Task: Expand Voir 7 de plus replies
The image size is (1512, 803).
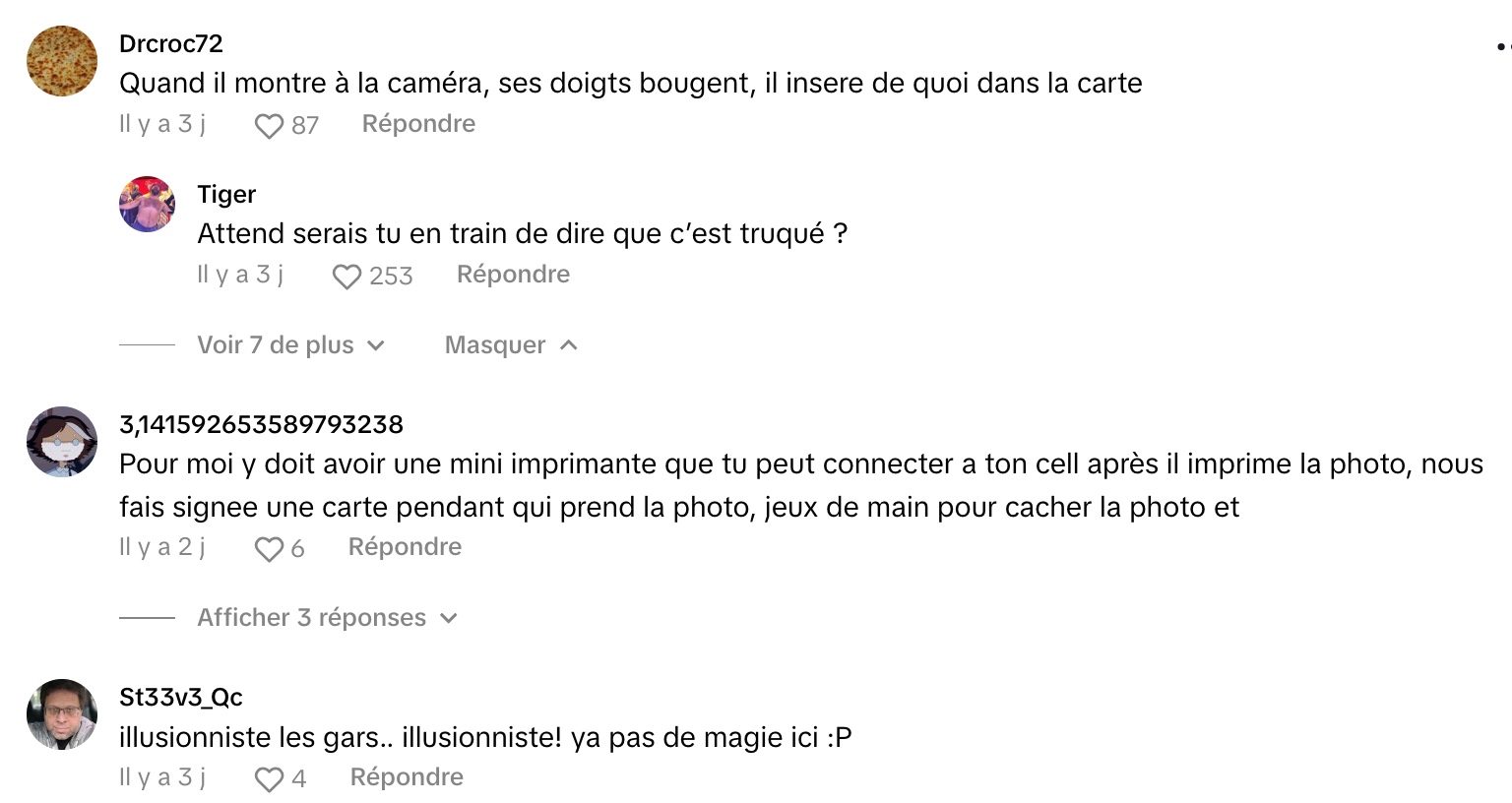Action: (x=290, y=345)
